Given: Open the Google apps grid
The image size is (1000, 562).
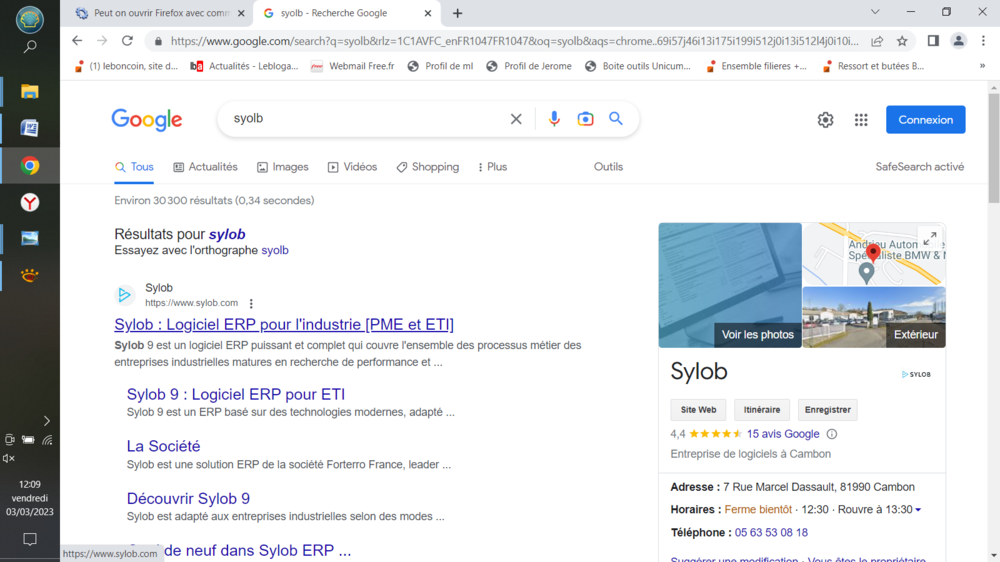Looking at the screenshot, I should point(861,120).
